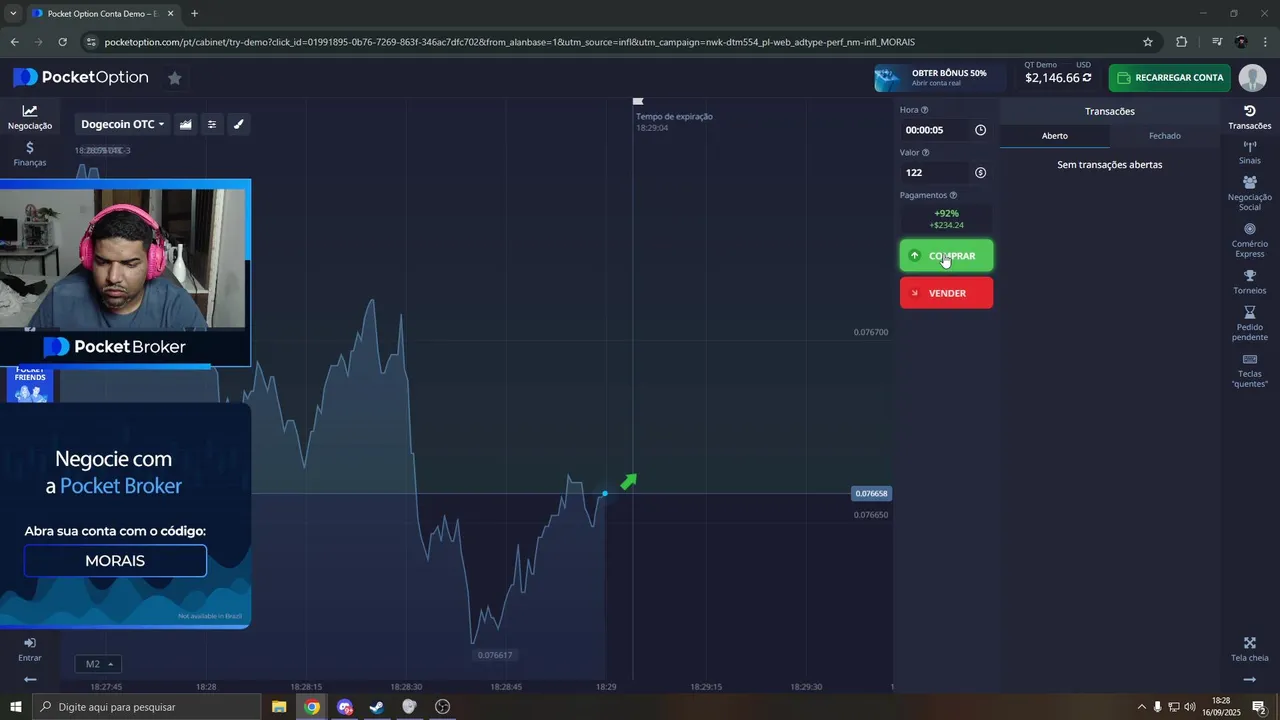Open File Explorer from taskbar
This screenshot has height=720, width=1280.
[x=279, y=707]
